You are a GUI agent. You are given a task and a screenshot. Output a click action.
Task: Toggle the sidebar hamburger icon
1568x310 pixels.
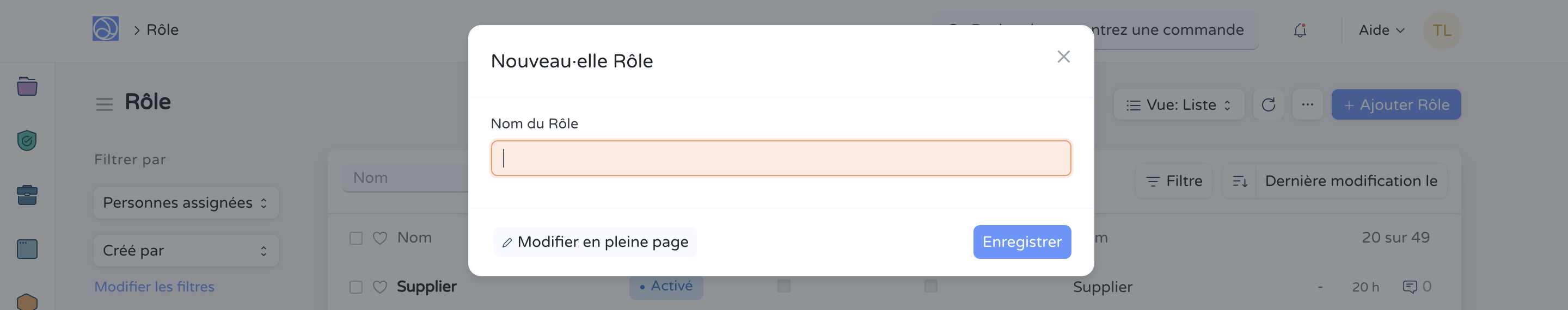tap(104, 104)
